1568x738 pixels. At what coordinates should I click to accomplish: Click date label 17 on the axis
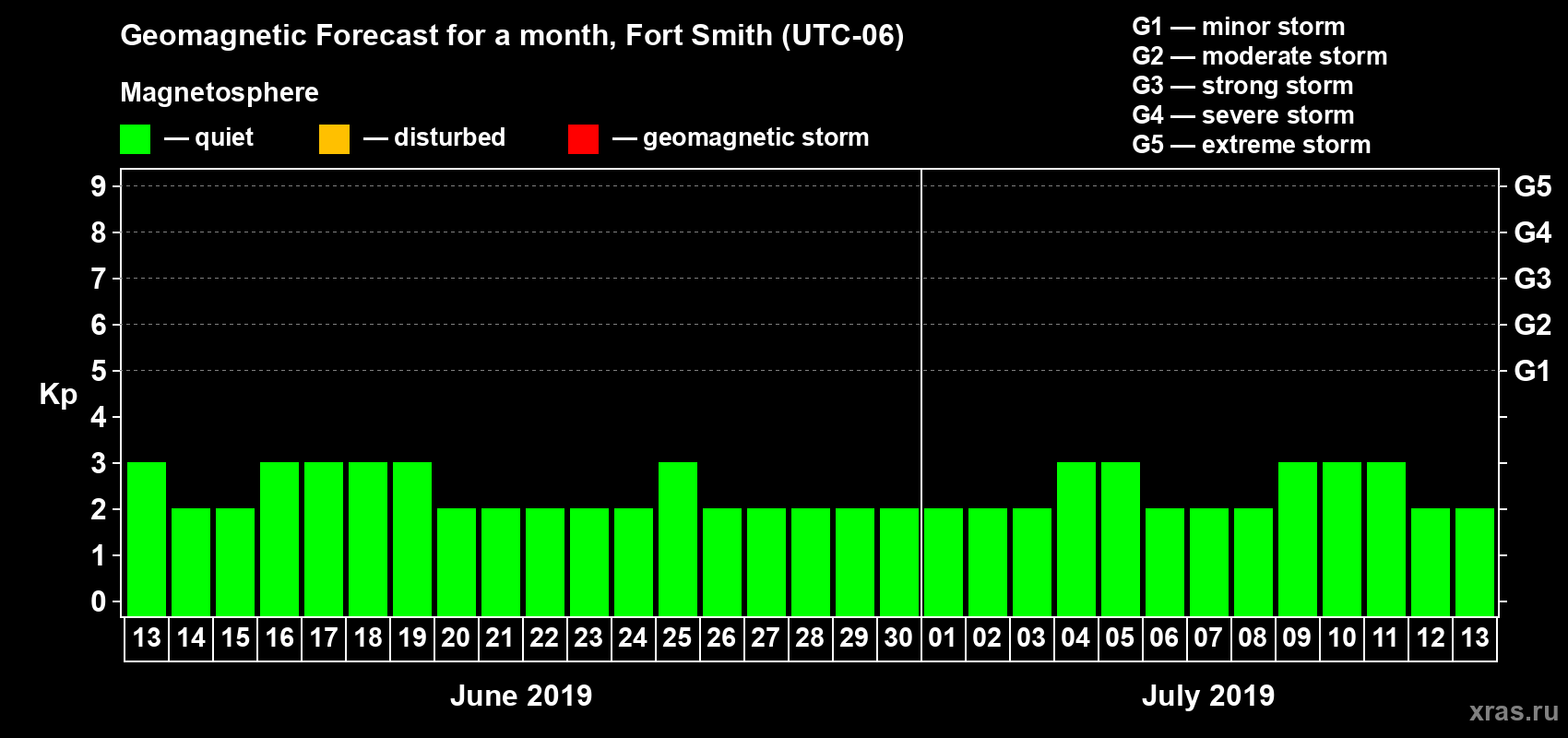(324, 637)
